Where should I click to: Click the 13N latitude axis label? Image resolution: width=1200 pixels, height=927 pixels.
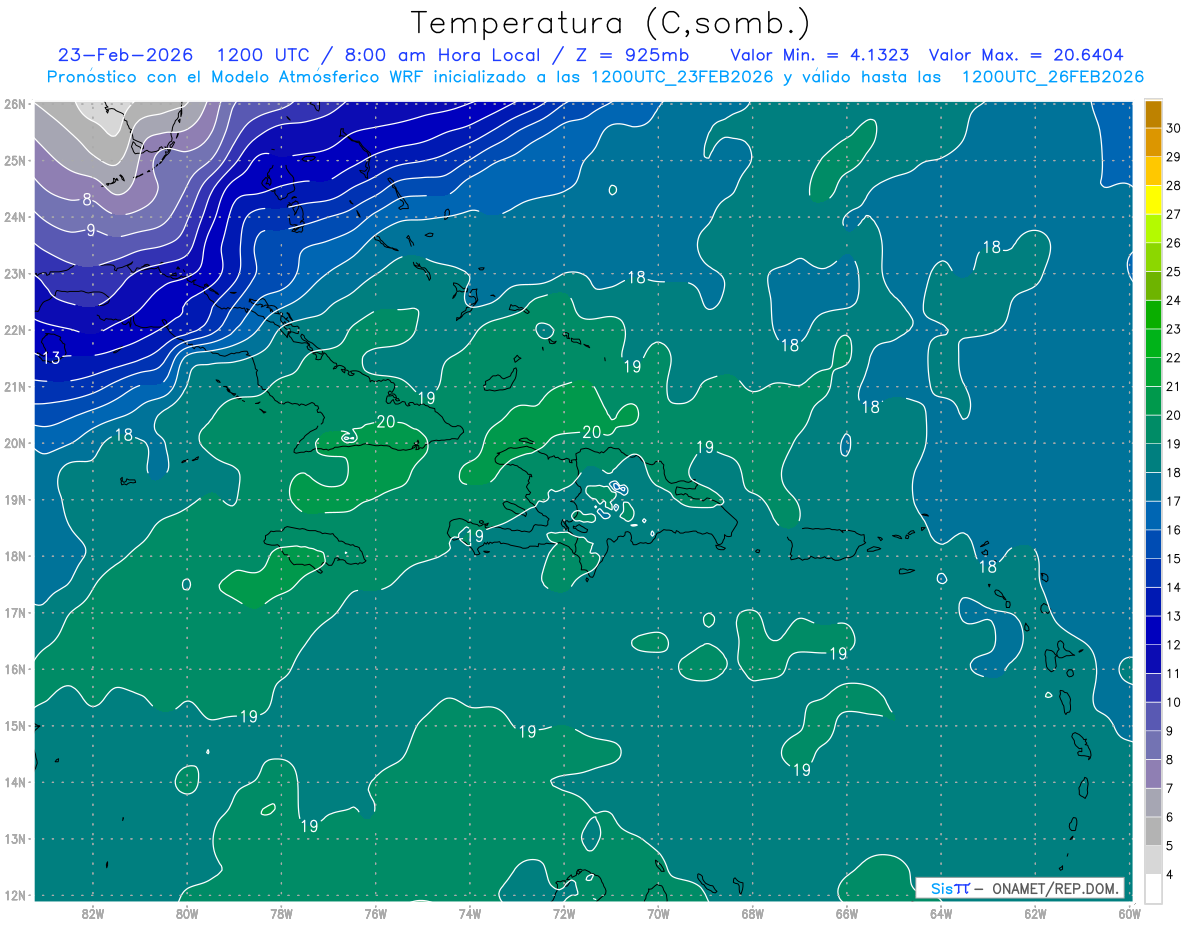pyautogui.click(x=14, y=839)
